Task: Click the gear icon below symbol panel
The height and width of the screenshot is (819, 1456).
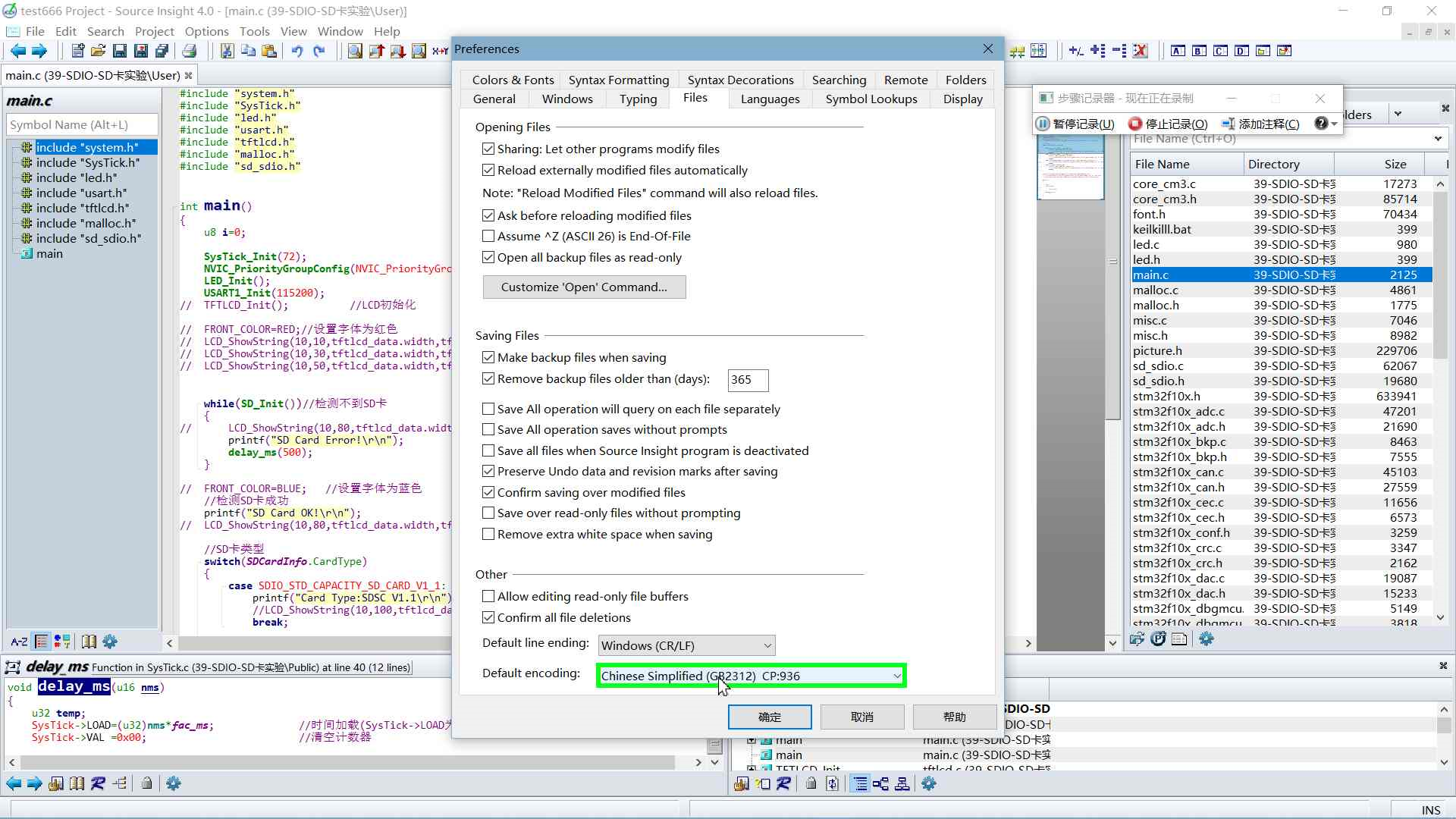Action: [x=110, y=642]
